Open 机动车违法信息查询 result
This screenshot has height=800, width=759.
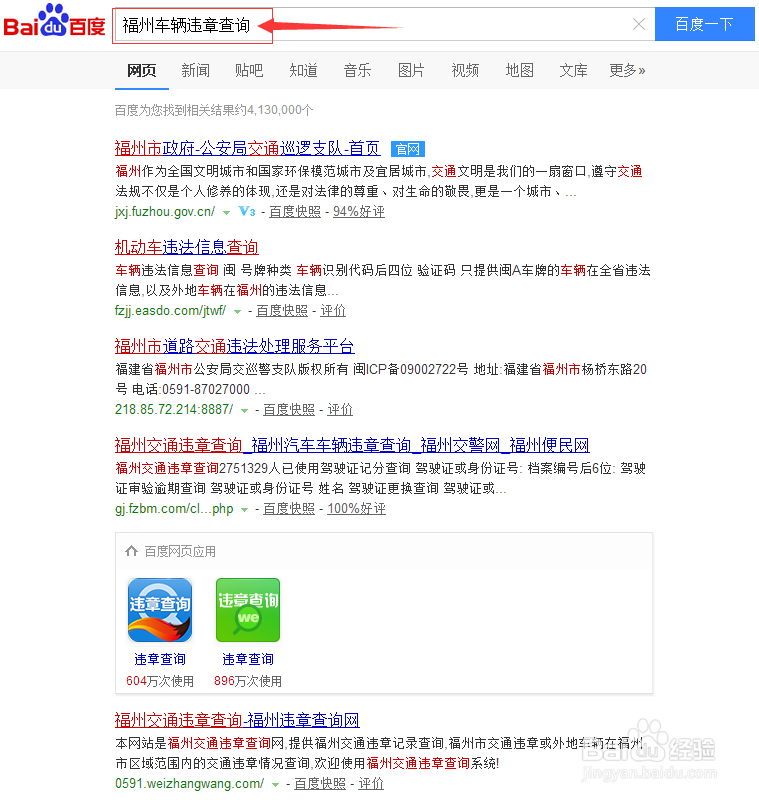point(187,247)
